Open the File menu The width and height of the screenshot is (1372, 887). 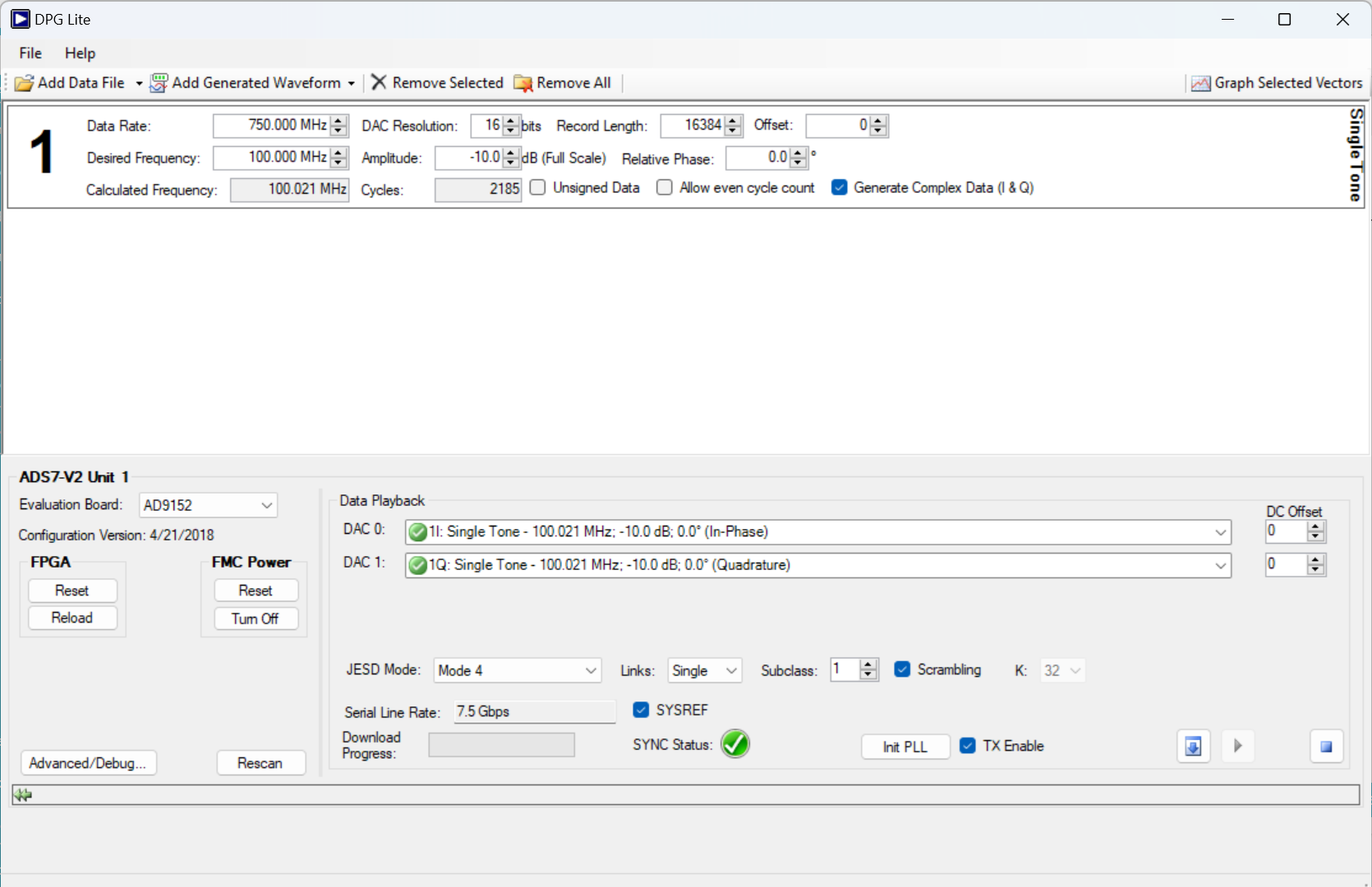click(x=30, y=53)
